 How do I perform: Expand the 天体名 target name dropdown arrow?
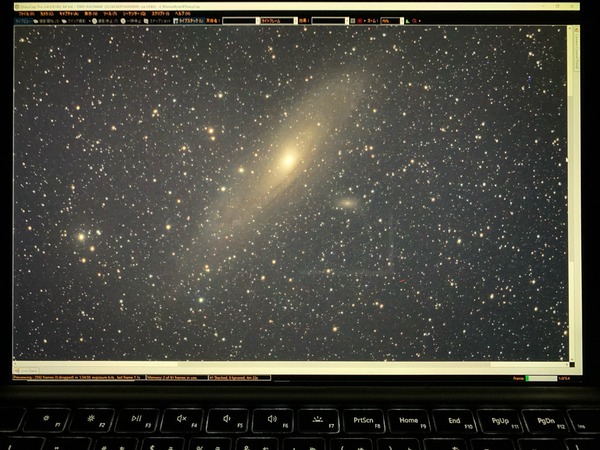[258, 21]
